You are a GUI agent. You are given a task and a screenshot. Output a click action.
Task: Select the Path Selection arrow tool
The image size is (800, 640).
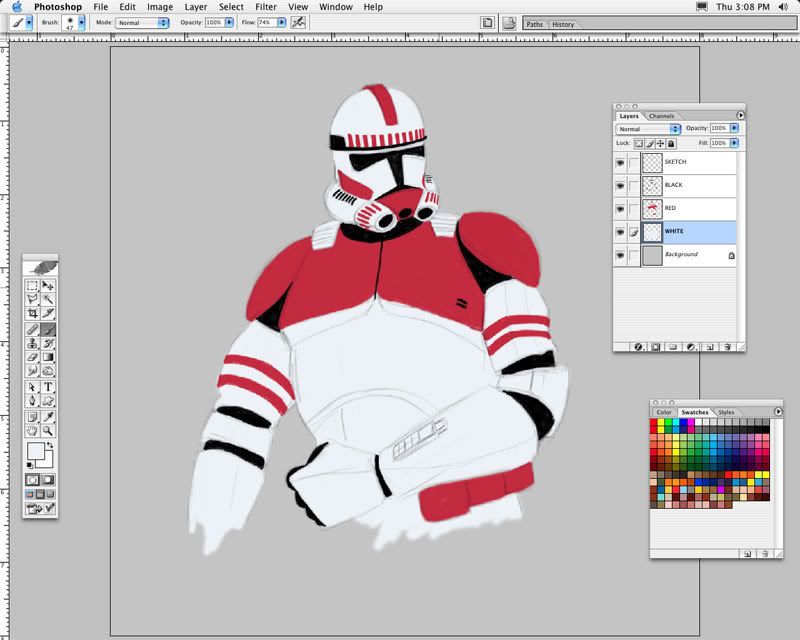click(x=32, y=387)
